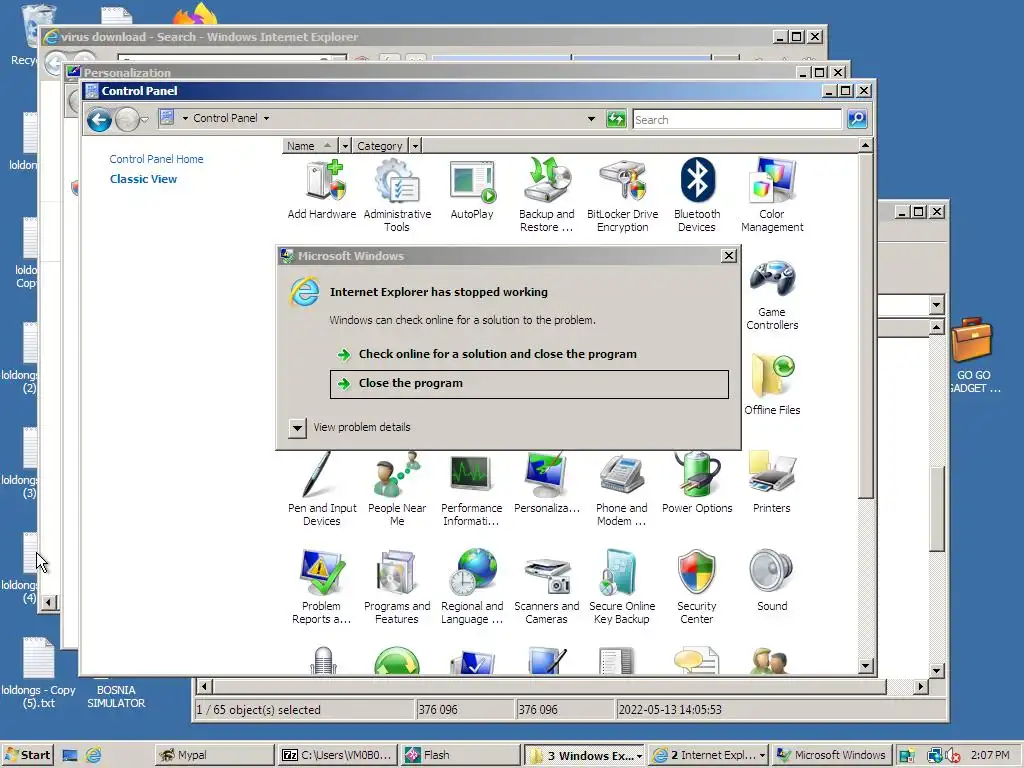Screen dimensions: 1024x768
Task: Click the Control Panel search field
Action: [x=737, y=120]
